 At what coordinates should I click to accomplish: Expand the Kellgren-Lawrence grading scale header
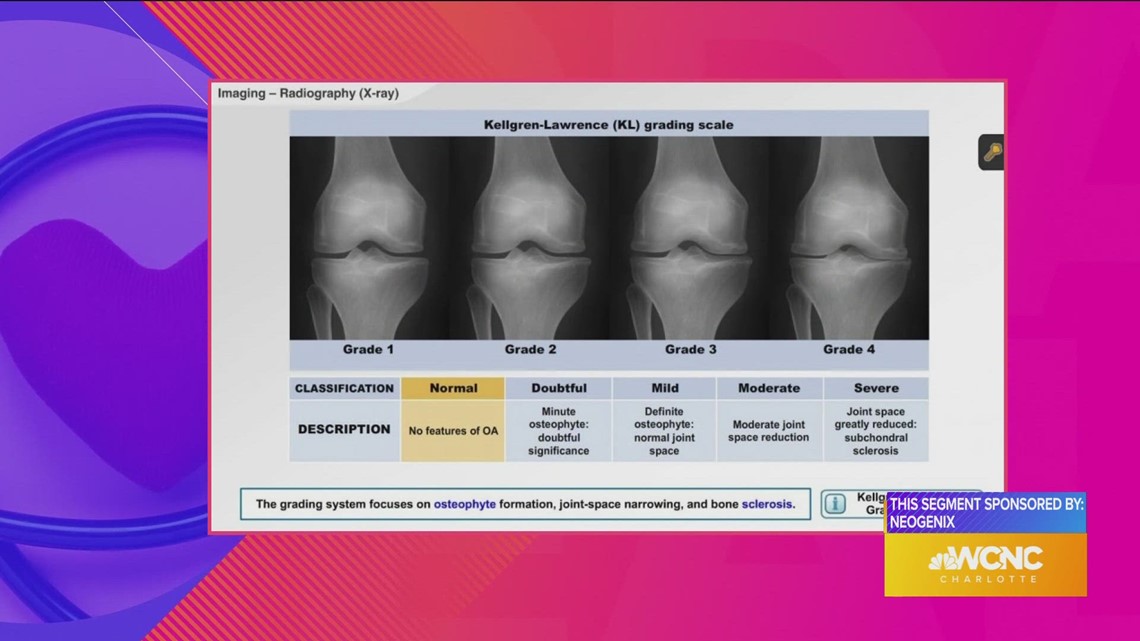(610, 124)
